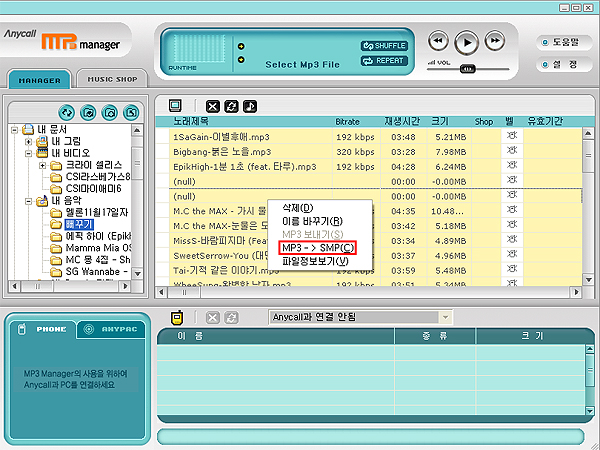Select the 멜론11월17일자 folder
600x450 pixels.
pyautogui.click(x=97, y=212)
